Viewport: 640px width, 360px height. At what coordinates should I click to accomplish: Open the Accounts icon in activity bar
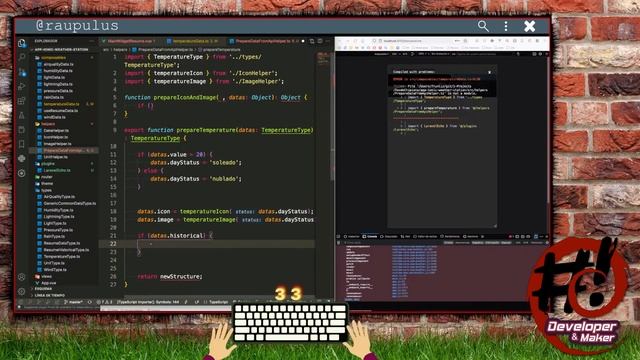pos(22,277)
